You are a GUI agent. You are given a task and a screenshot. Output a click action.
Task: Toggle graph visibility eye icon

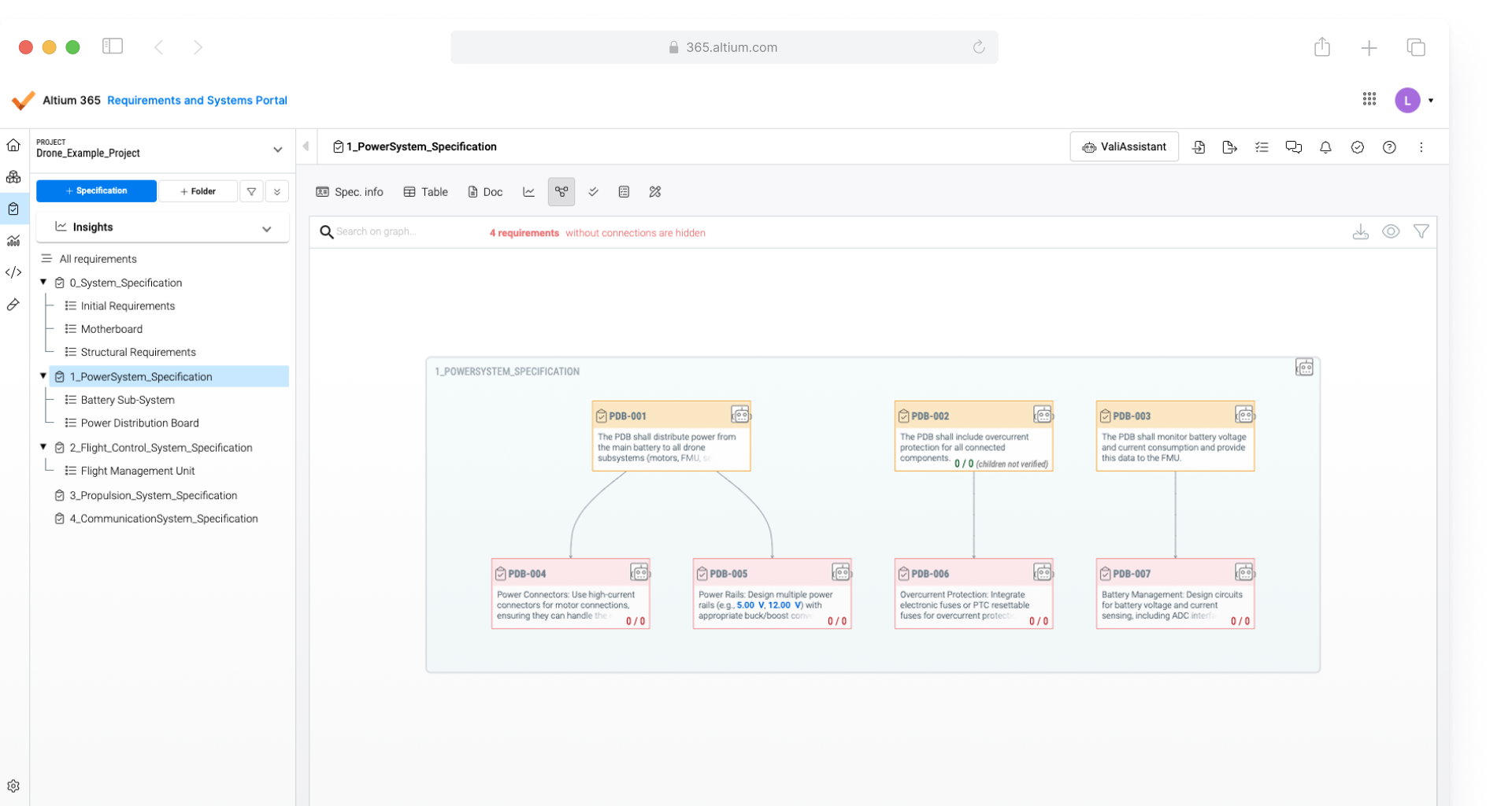pyautogui.click(x=1391, y=232)
